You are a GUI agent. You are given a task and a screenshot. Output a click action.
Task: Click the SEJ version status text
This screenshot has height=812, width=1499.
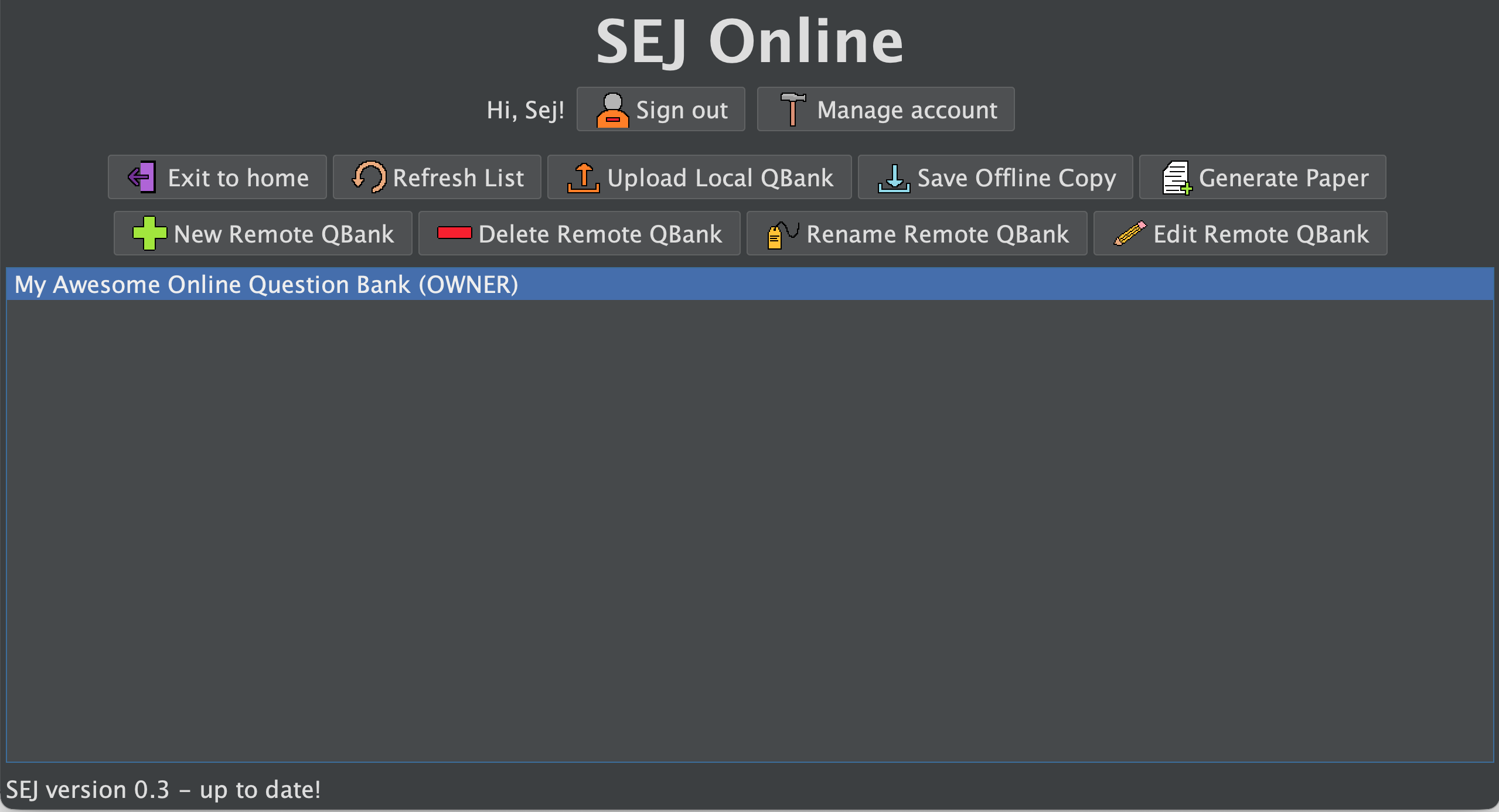click(163, 790)
